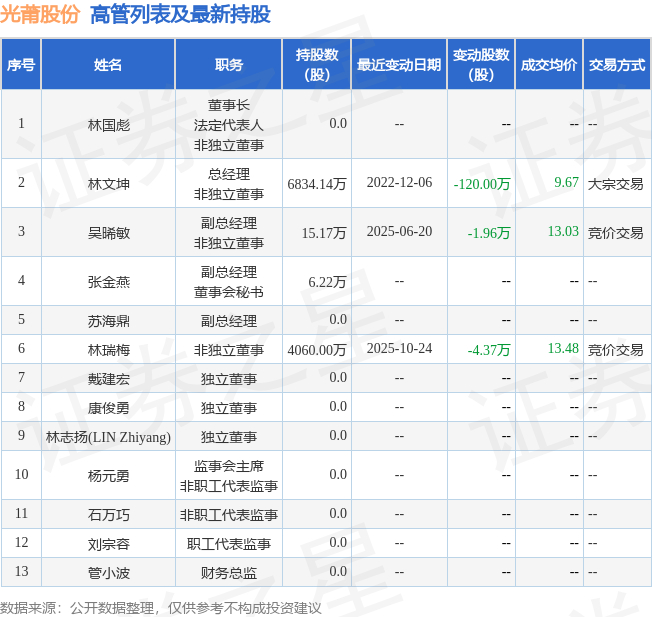Click the 财务总监 position cell
Viewport: 652px width, 617px height.
pos(229,573)
